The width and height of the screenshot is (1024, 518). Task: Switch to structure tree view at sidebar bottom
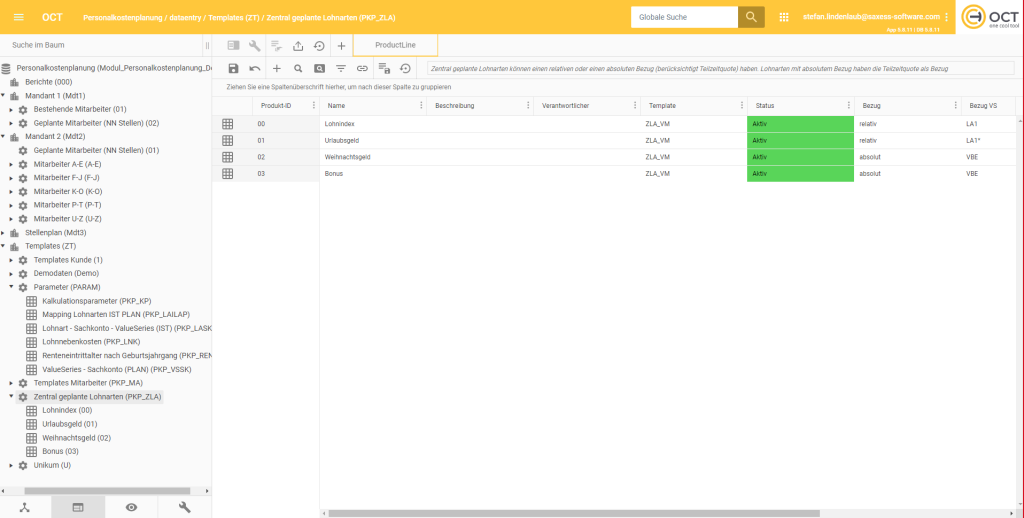(x=25, y=507)
